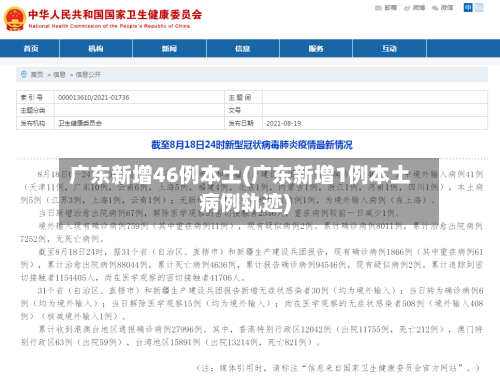This screenshot has width=500, height=384.
Task: Open the 互动 navigation menu item
Action: pyautogui.click(x=389, y=49)
